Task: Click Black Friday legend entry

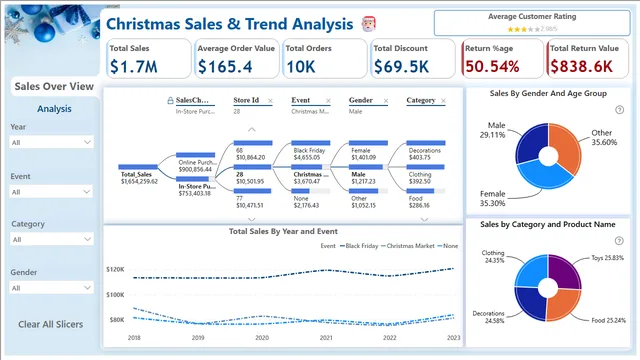Action: [359, 246]
